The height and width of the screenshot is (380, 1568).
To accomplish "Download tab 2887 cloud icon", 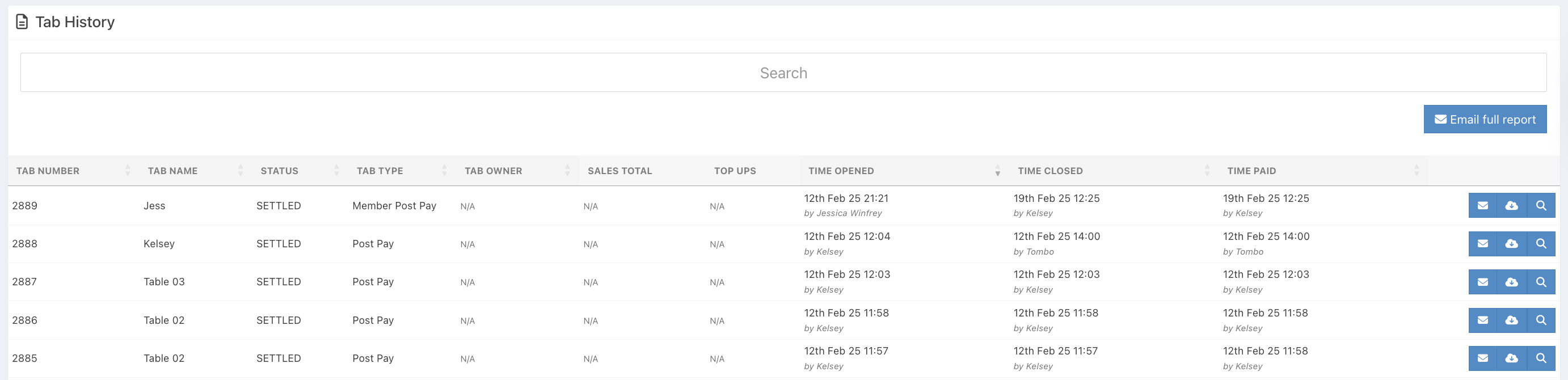I will pos(1511,282).
